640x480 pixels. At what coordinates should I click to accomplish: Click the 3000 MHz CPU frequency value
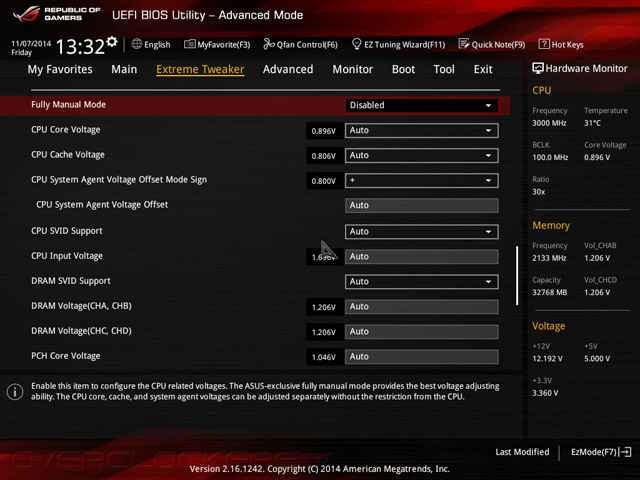pyautogui.click(x=549, y=123)
